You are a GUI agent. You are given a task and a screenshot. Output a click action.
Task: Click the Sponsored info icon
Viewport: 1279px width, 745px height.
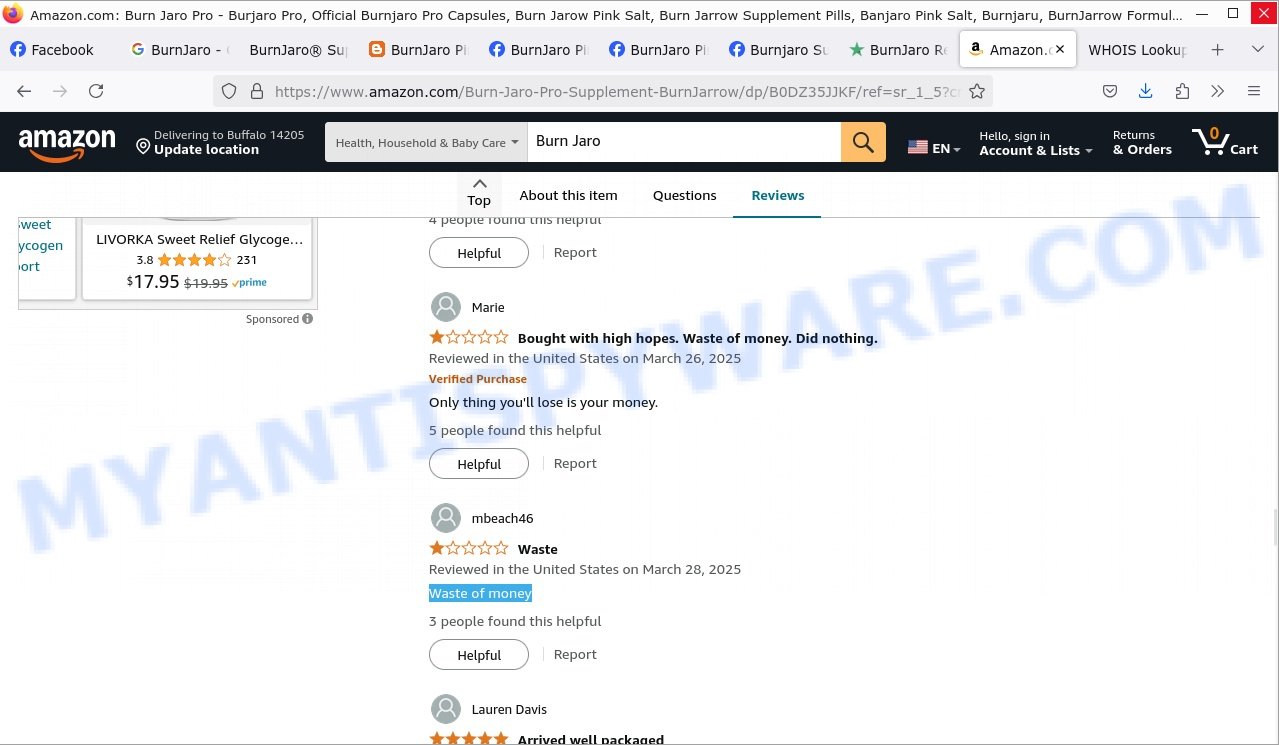tap(307, 319)
